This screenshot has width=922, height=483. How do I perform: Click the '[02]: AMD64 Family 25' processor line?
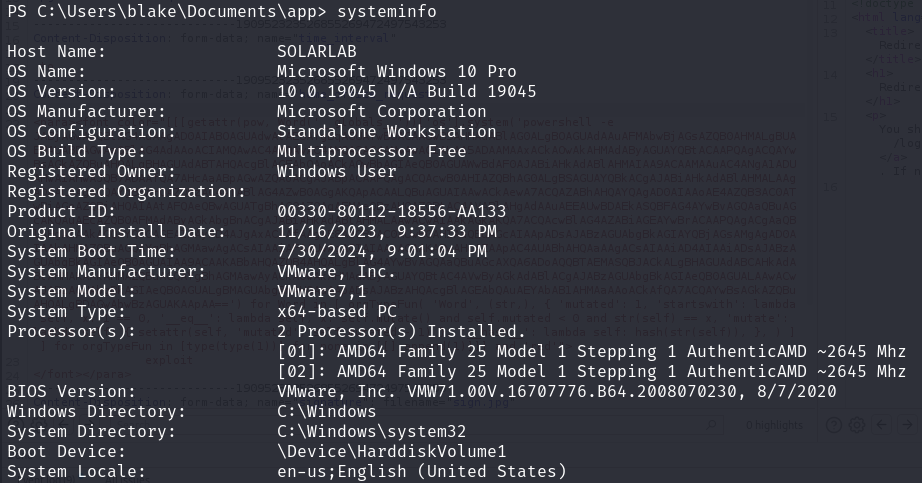592,372
